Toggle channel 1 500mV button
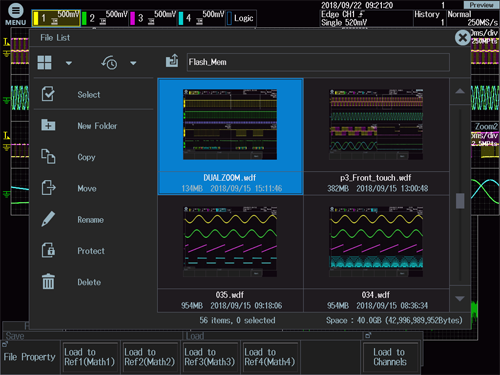 pos(56,18)
